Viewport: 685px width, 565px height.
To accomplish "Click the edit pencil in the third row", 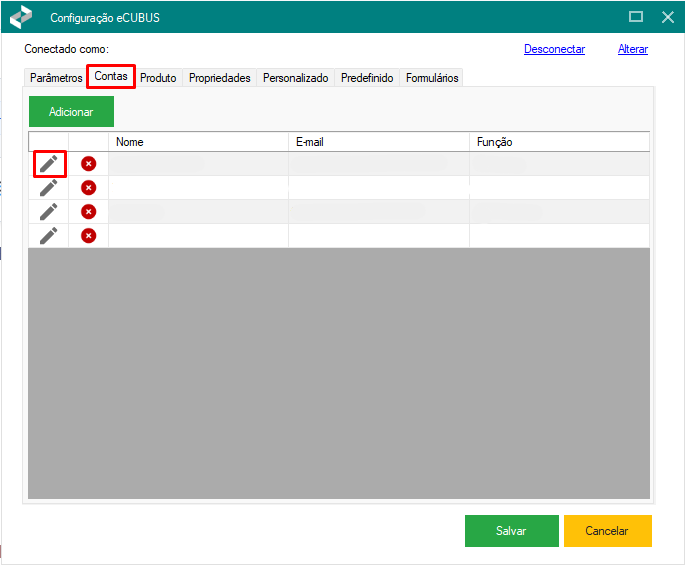I will [48, 211].
